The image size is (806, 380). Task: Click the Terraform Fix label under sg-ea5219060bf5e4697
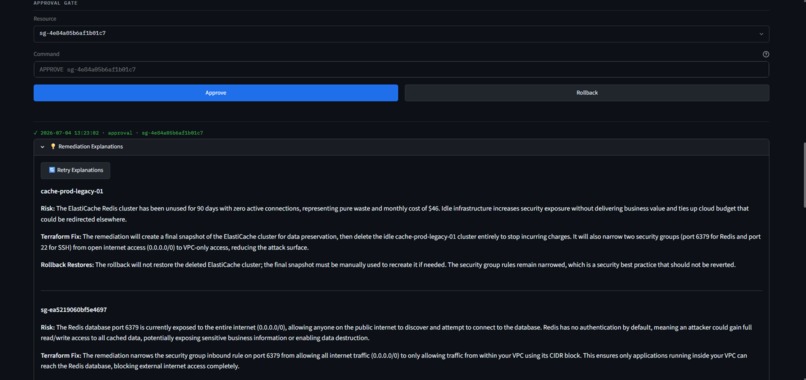pos(61,355)
